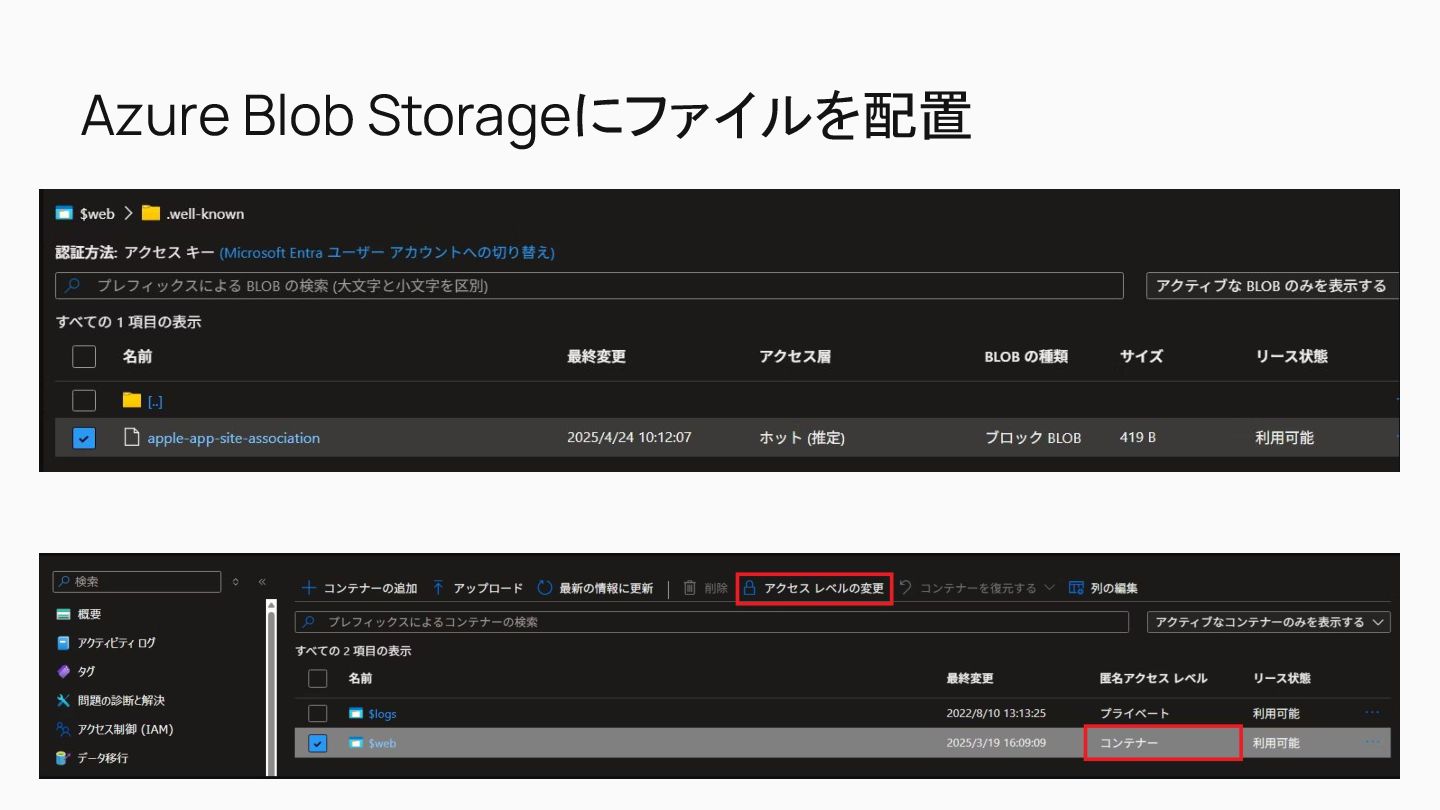Screen dimensions: 1440x810
Task: Open the $web container link
Action: 382,743
